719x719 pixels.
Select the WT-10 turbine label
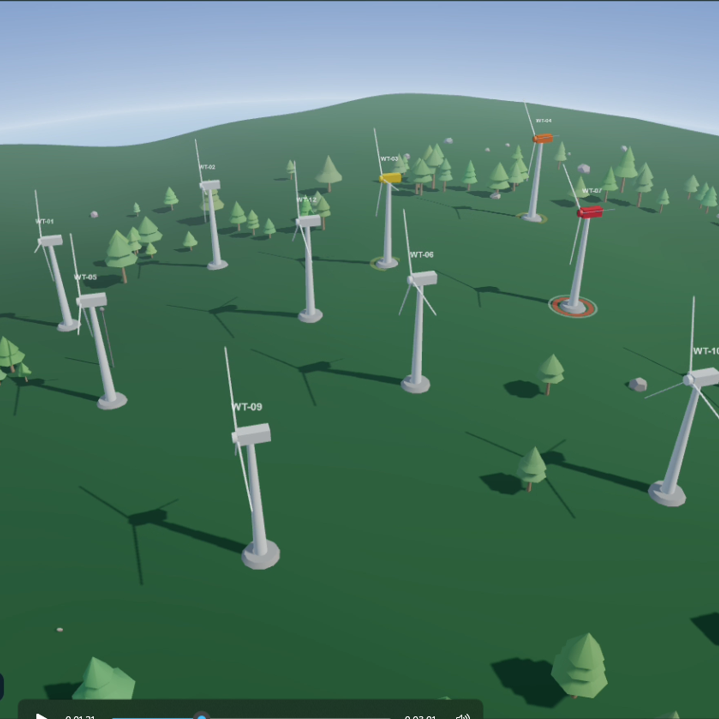(706, 351)
